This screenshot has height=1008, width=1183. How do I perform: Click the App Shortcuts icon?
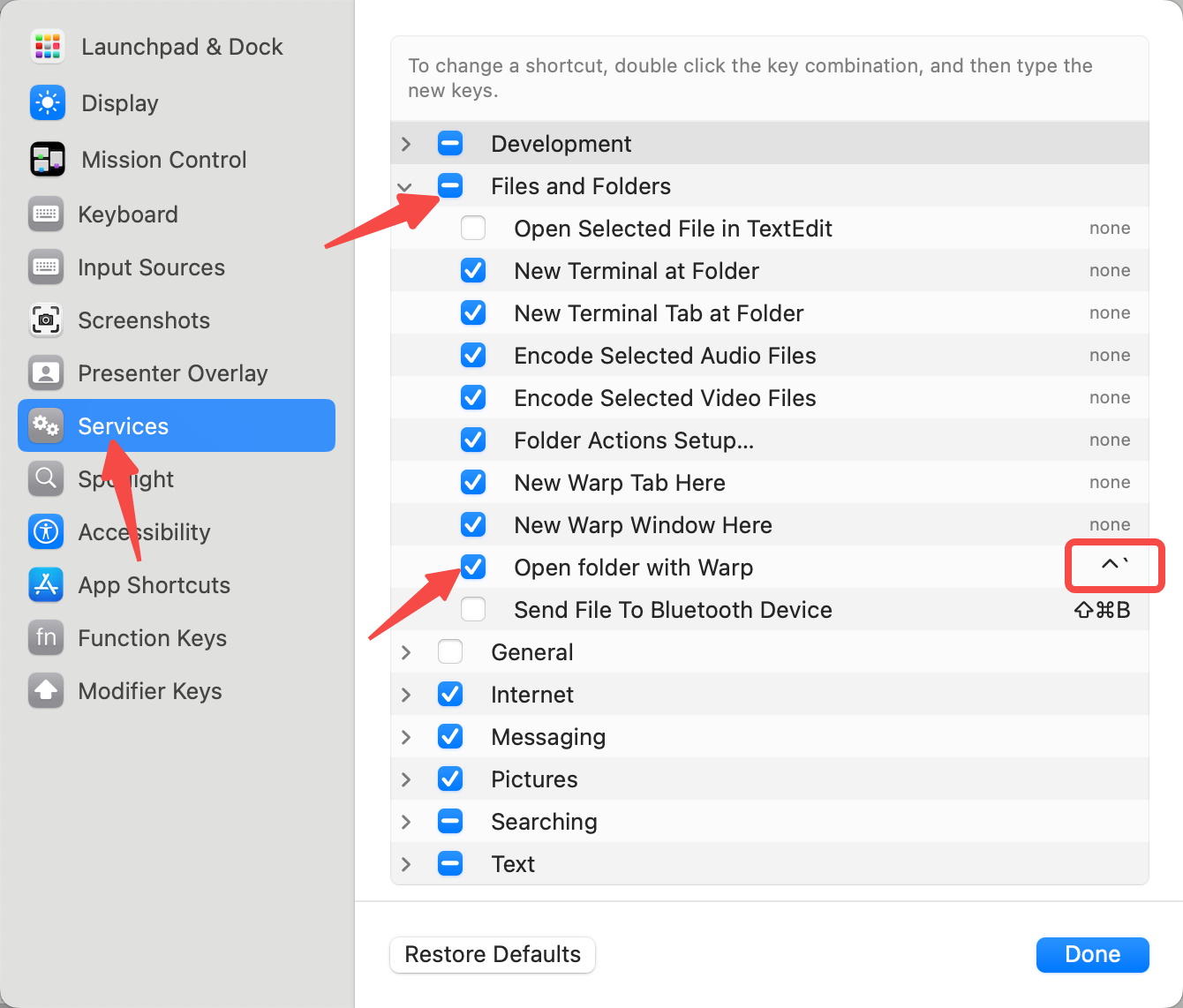click(x=46, y=584)
